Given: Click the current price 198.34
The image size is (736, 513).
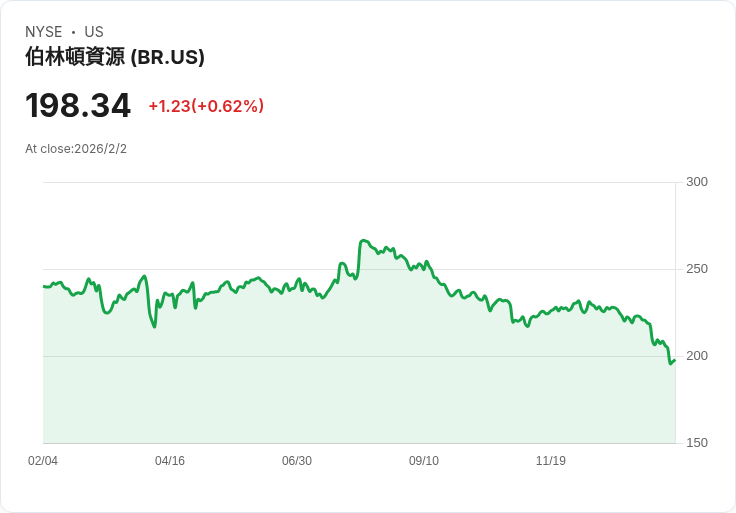Looking at the screenshot, I should [78, 106].
